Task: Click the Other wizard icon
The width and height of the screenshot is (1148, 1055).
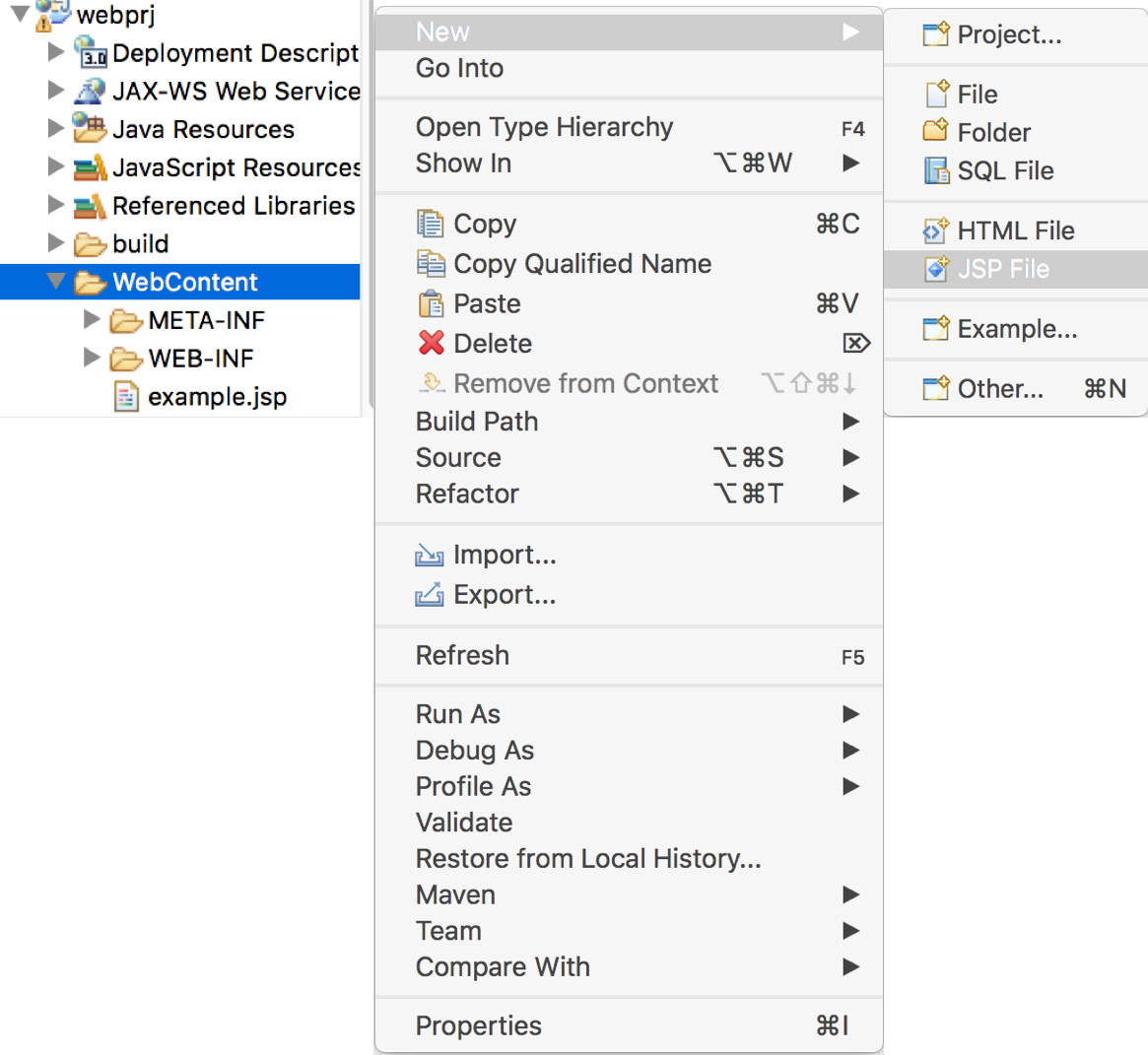Action: 936,388
